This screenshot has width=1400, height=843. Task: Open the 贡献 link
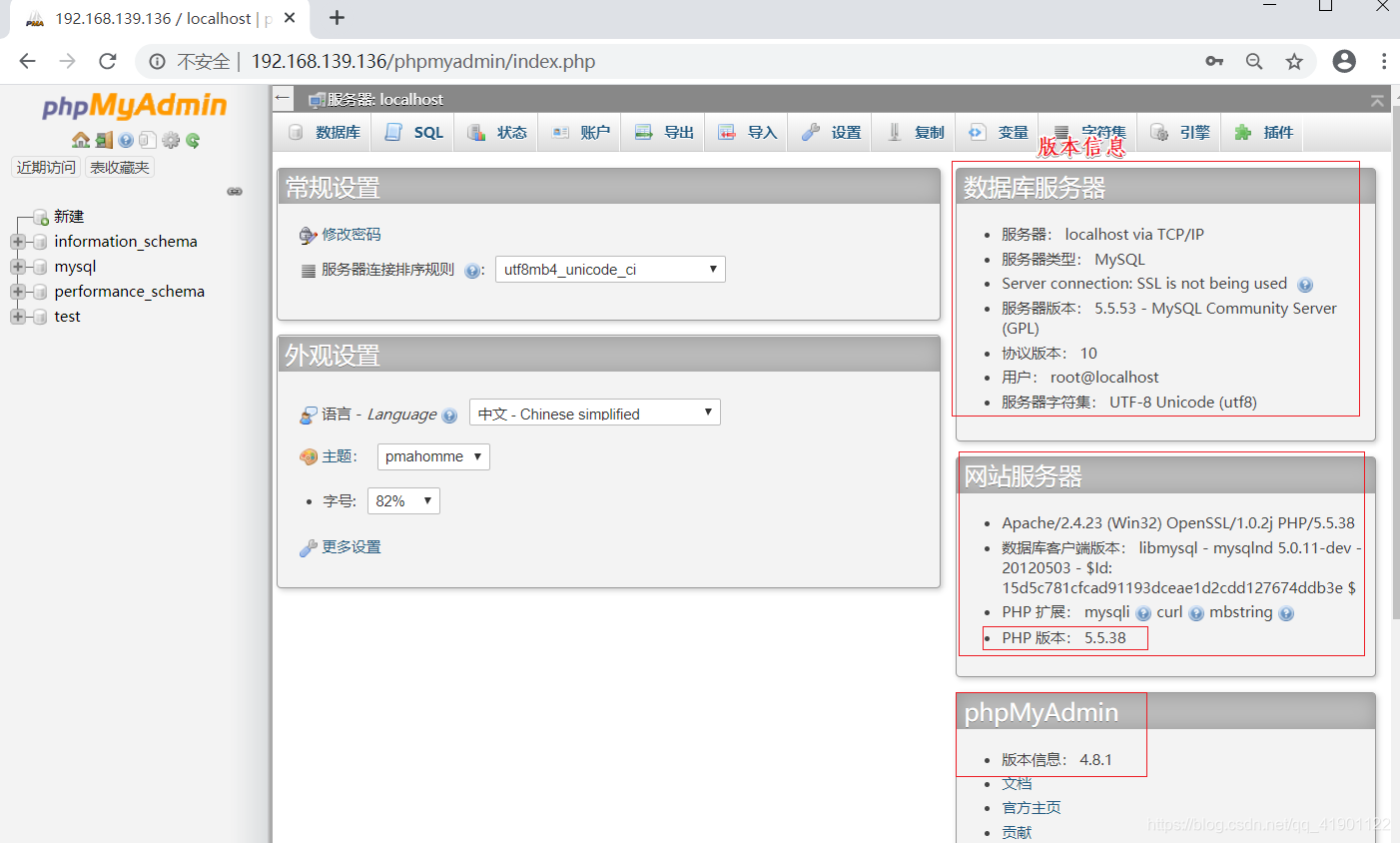tap(1017, 832)
